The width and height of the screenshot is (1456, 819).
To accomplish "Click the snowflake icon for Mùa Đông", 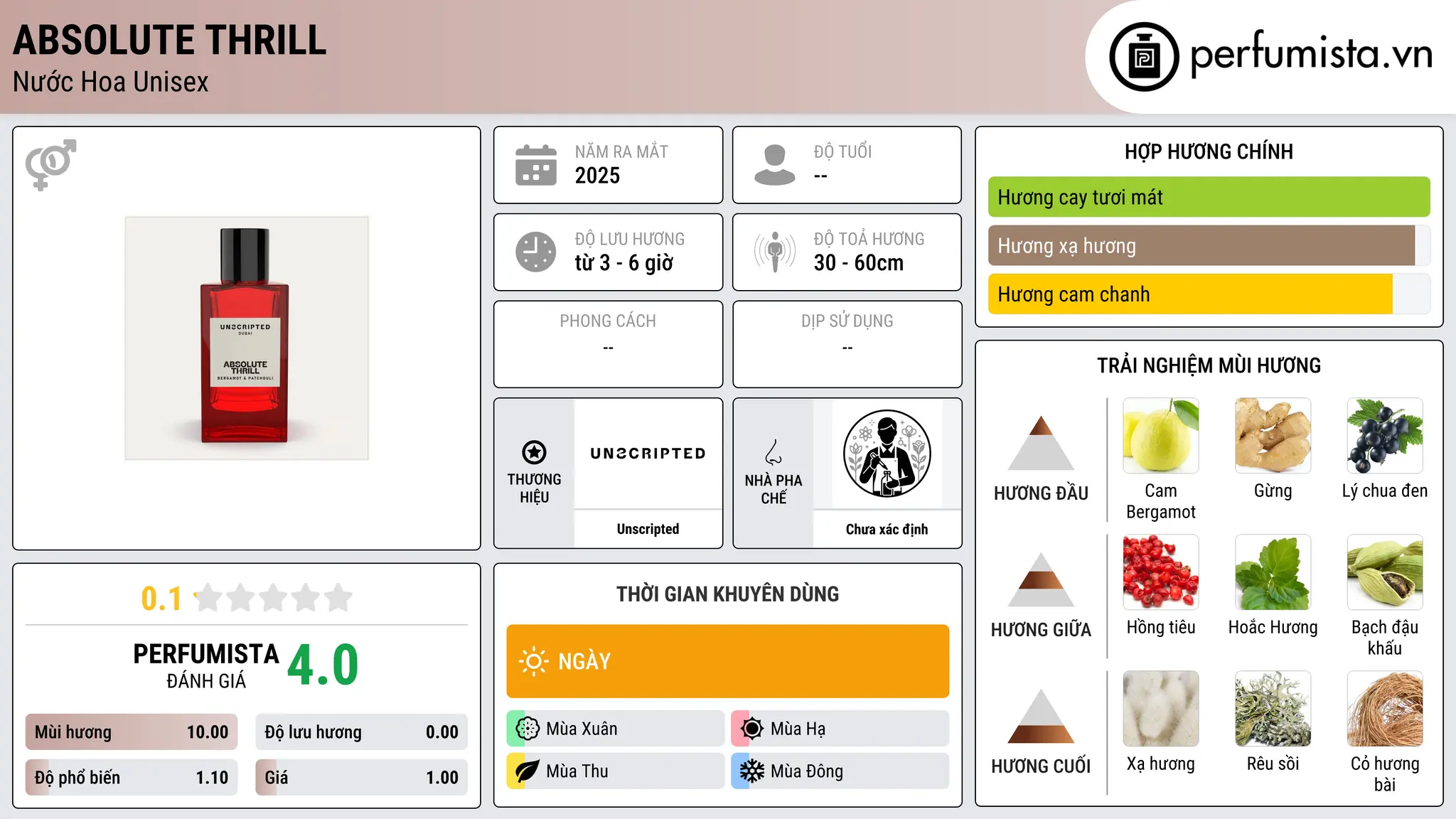I will point(752,771).
